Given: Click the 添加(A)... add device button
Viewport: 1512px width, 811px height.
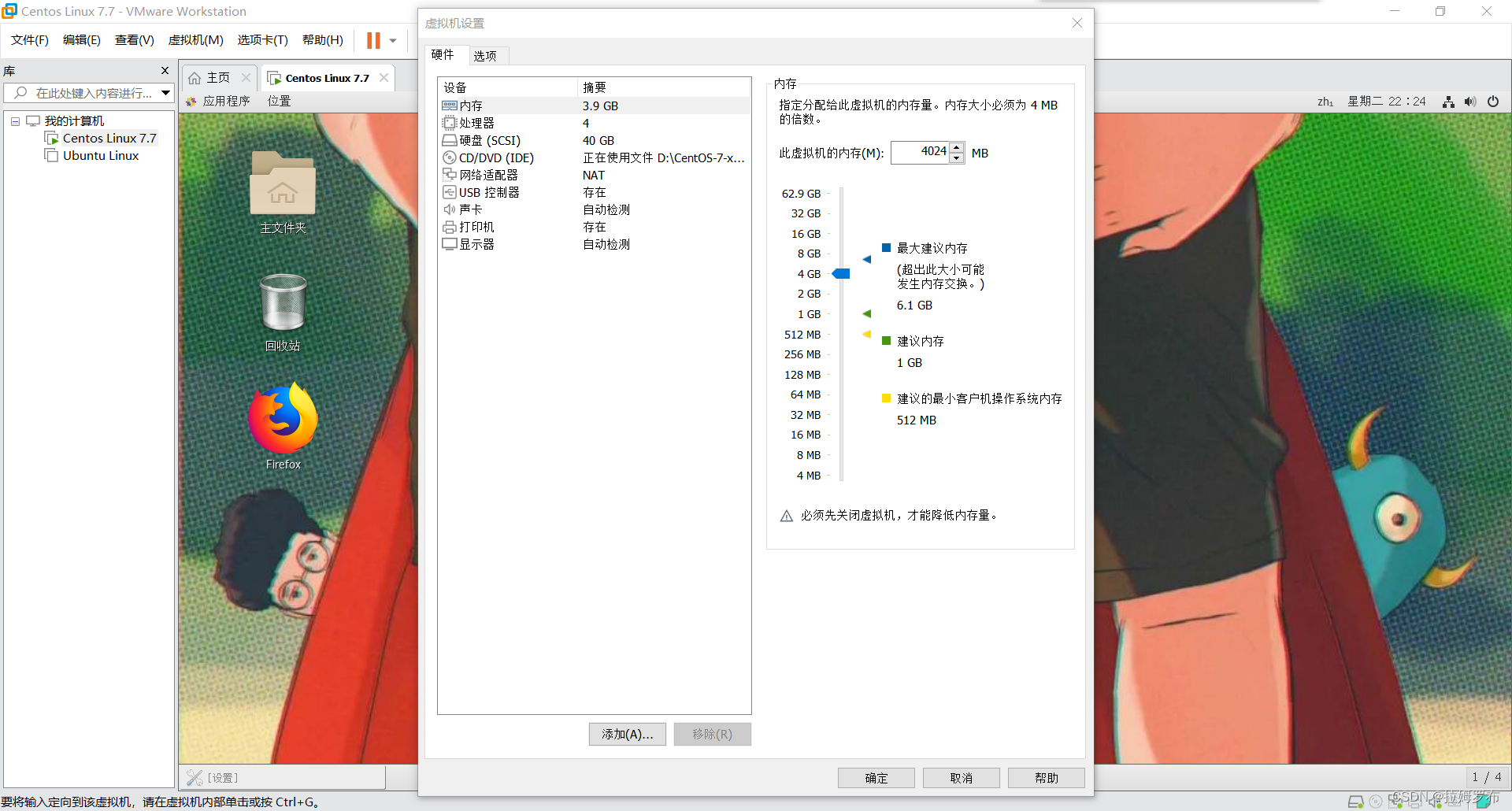Looking at the screenshot, I should tap(628, 734).
